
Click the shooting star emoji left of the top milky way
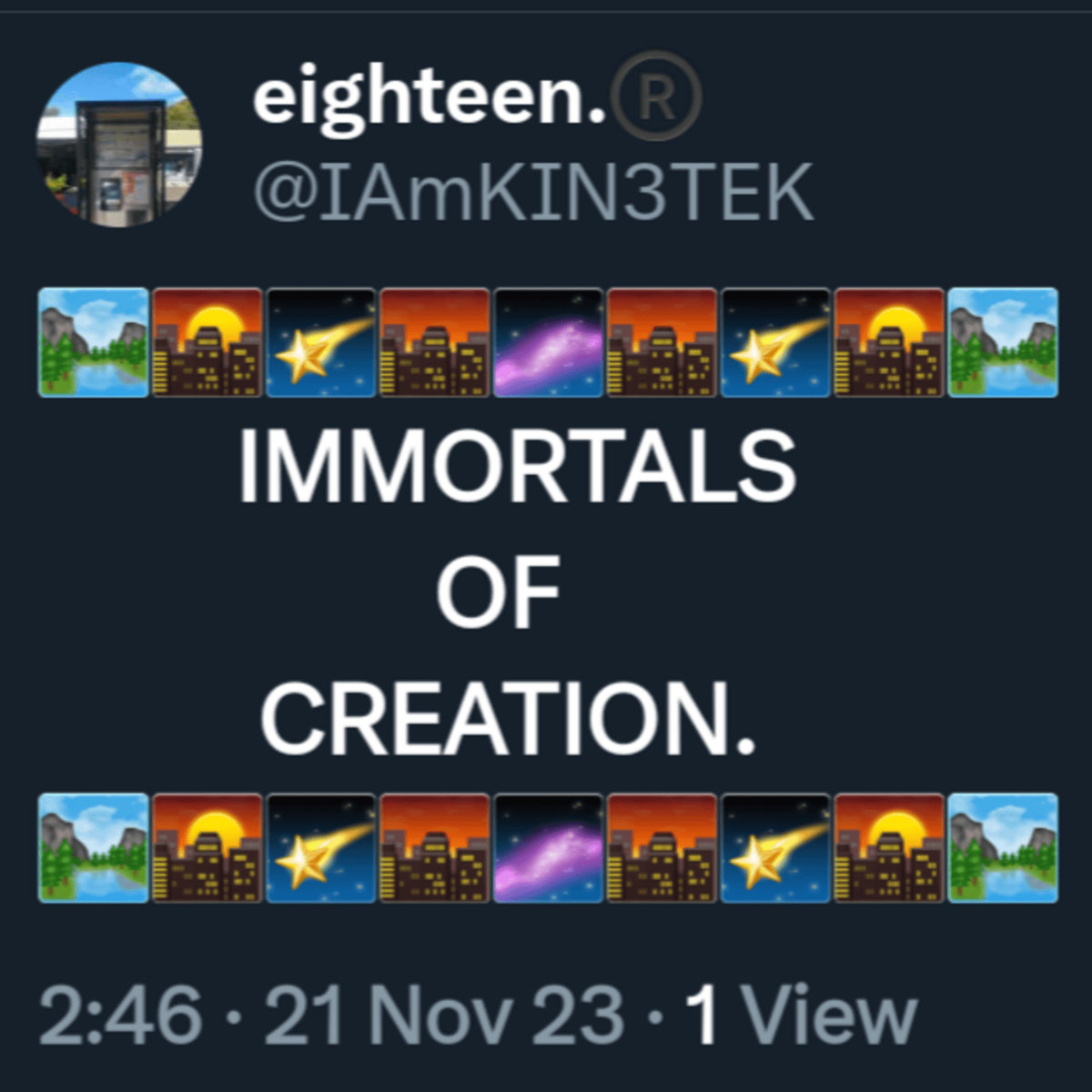point(320,342)
